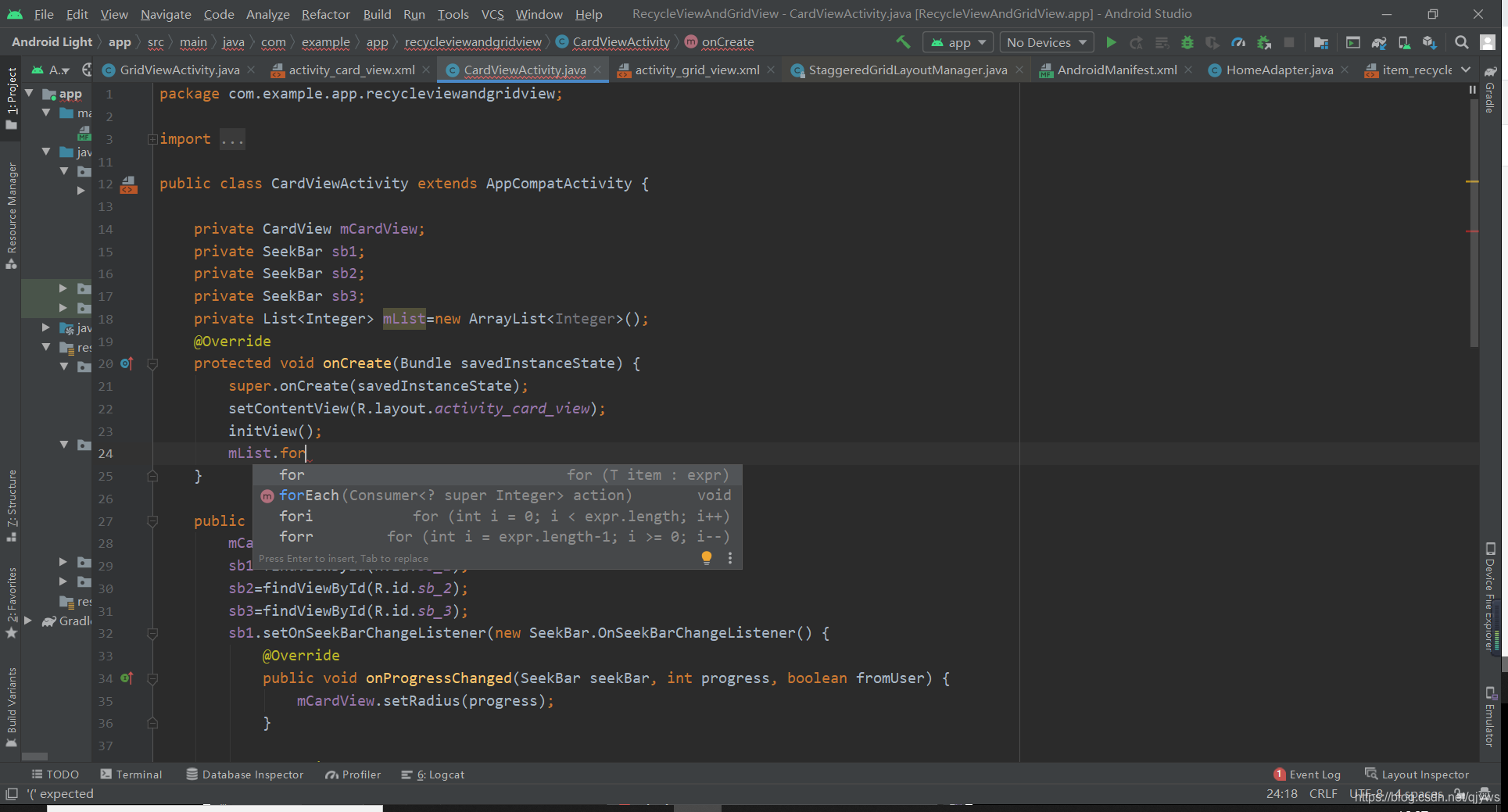The height and width of the screenshot is (812, 1508).
Task: Toggle the Favorites side panel
Action: [11, 602]
